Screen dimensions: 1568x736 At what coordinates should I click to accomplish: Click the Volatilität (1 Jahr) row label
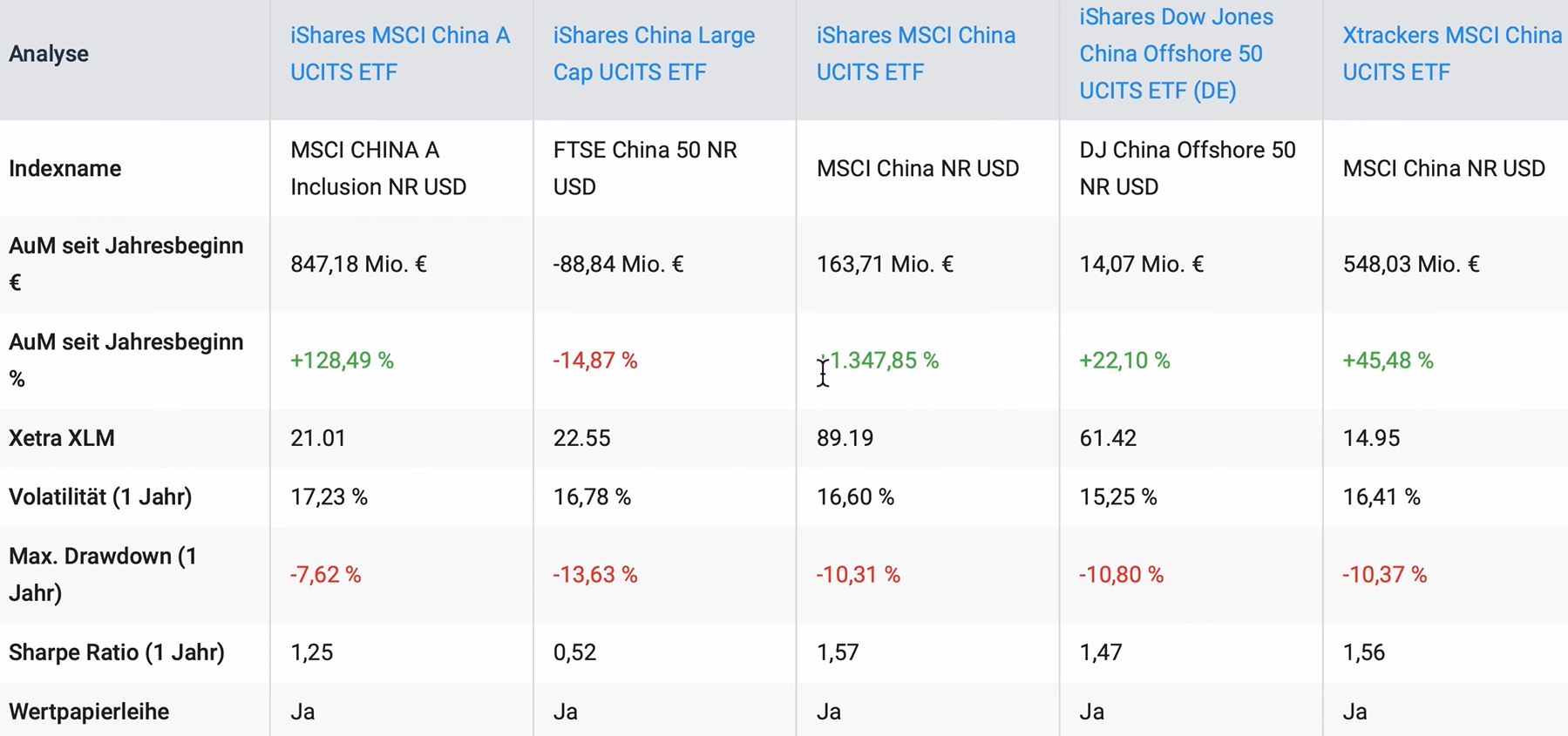[x=100, y=497]
